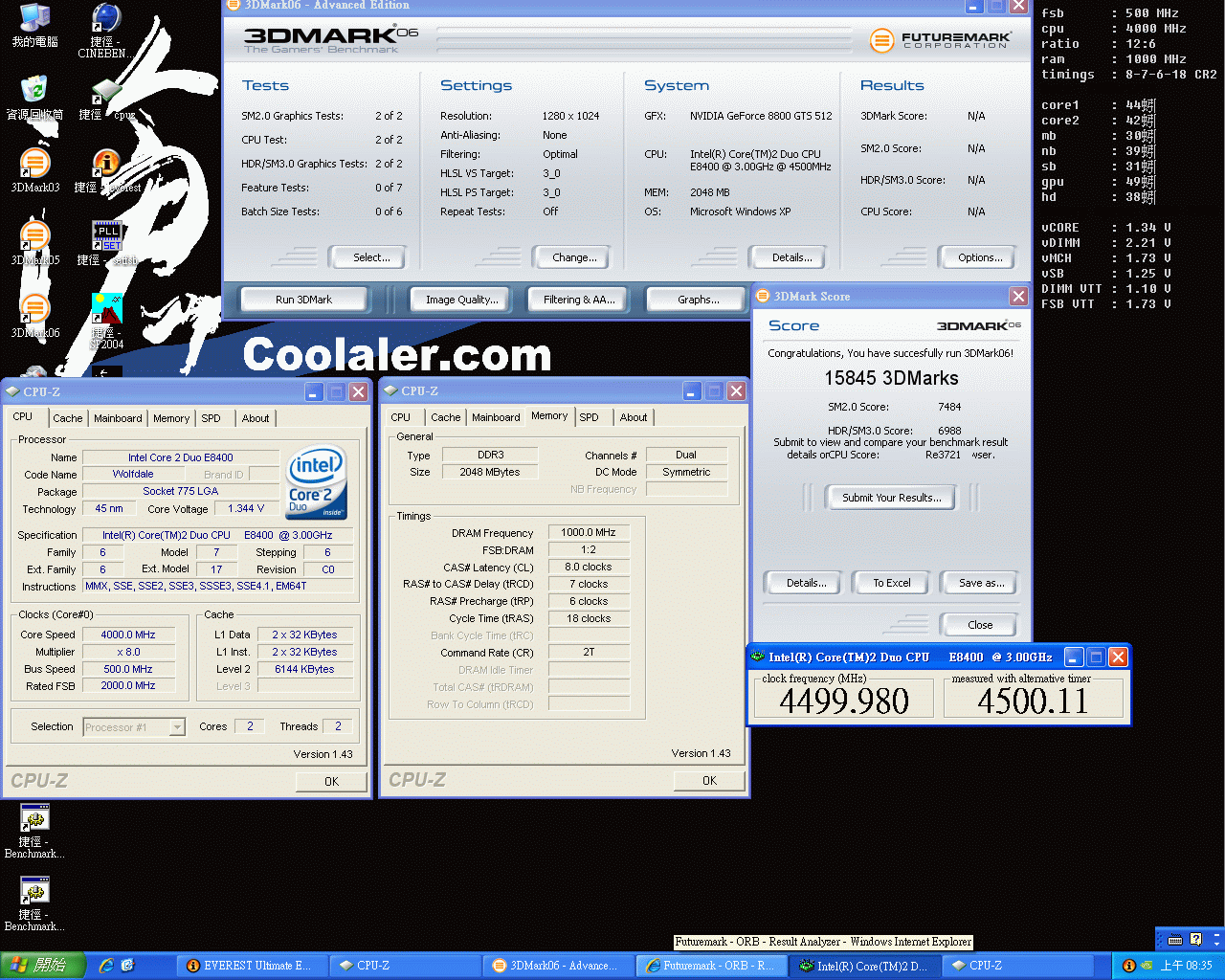This screenshot has width=1225, height=980.
Task: Click the setfsb PLL SET shortcut icon
Action: (106, 243)
